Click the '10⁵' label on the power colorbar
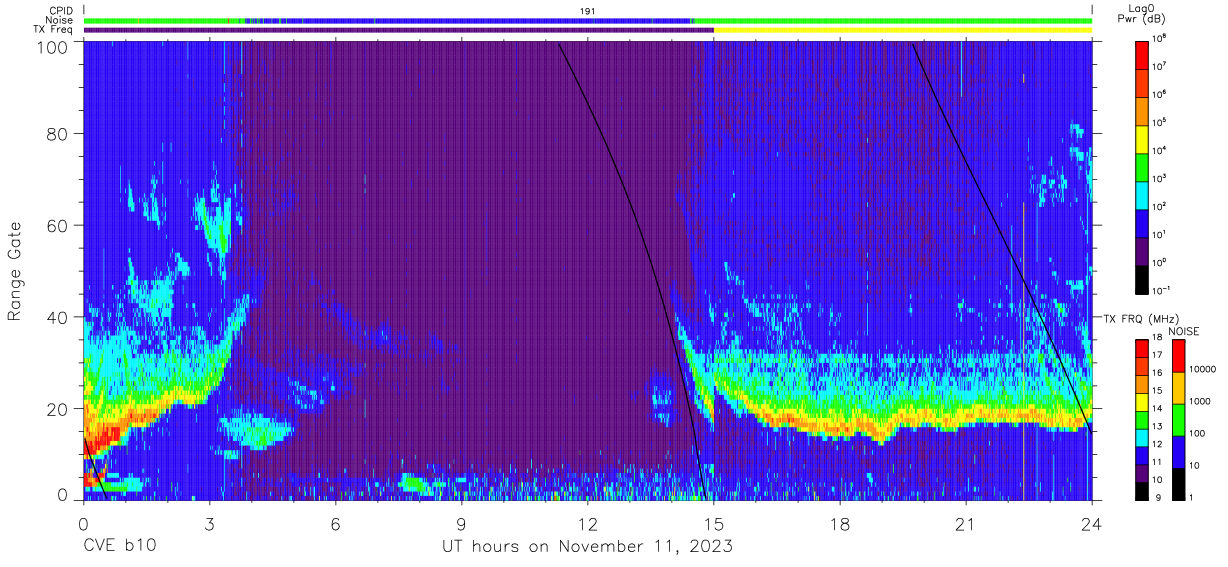 pos(1159,122)
